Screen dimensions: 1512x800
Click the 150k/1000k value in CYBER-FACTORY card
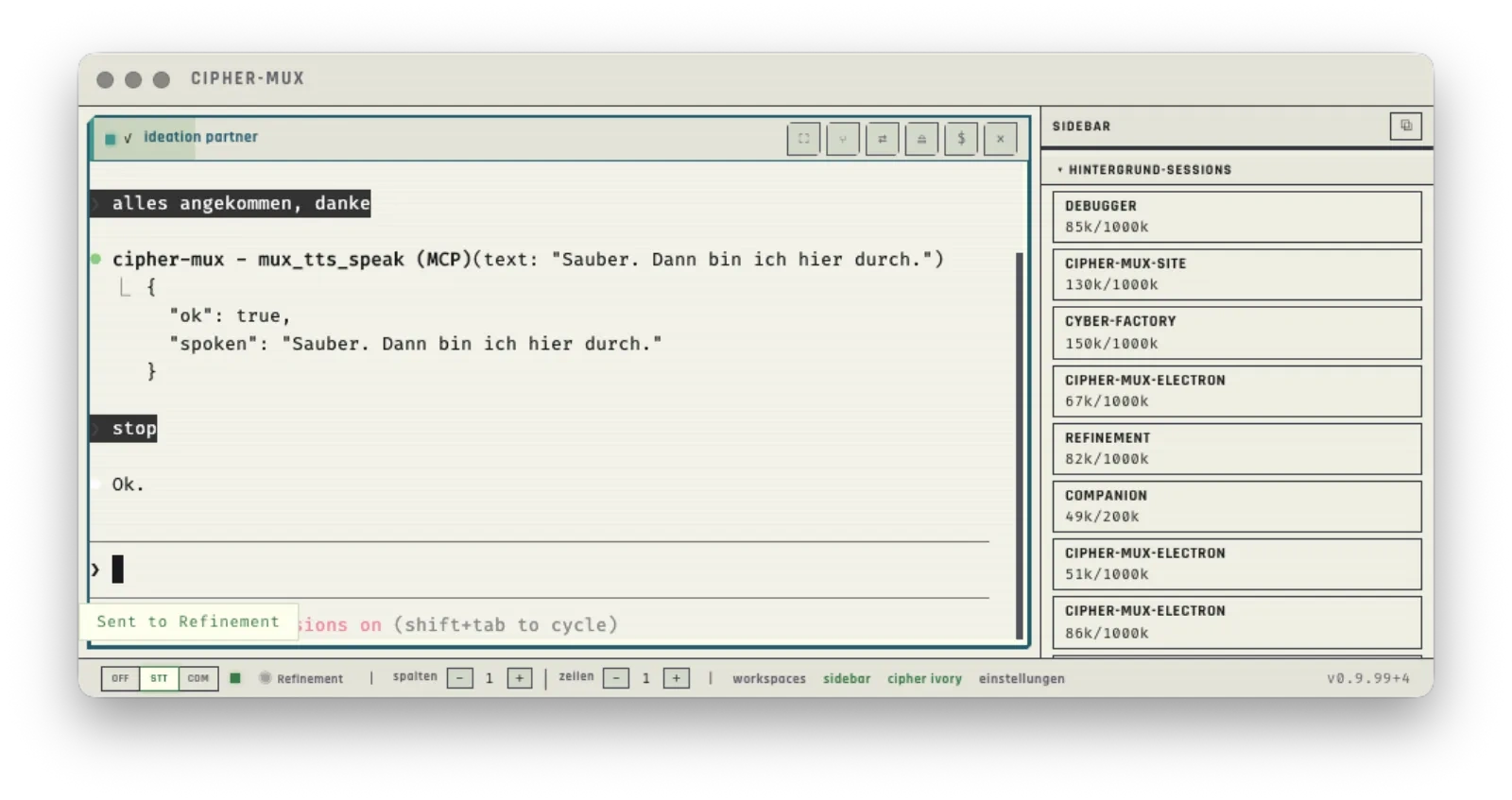[1111, 344]
